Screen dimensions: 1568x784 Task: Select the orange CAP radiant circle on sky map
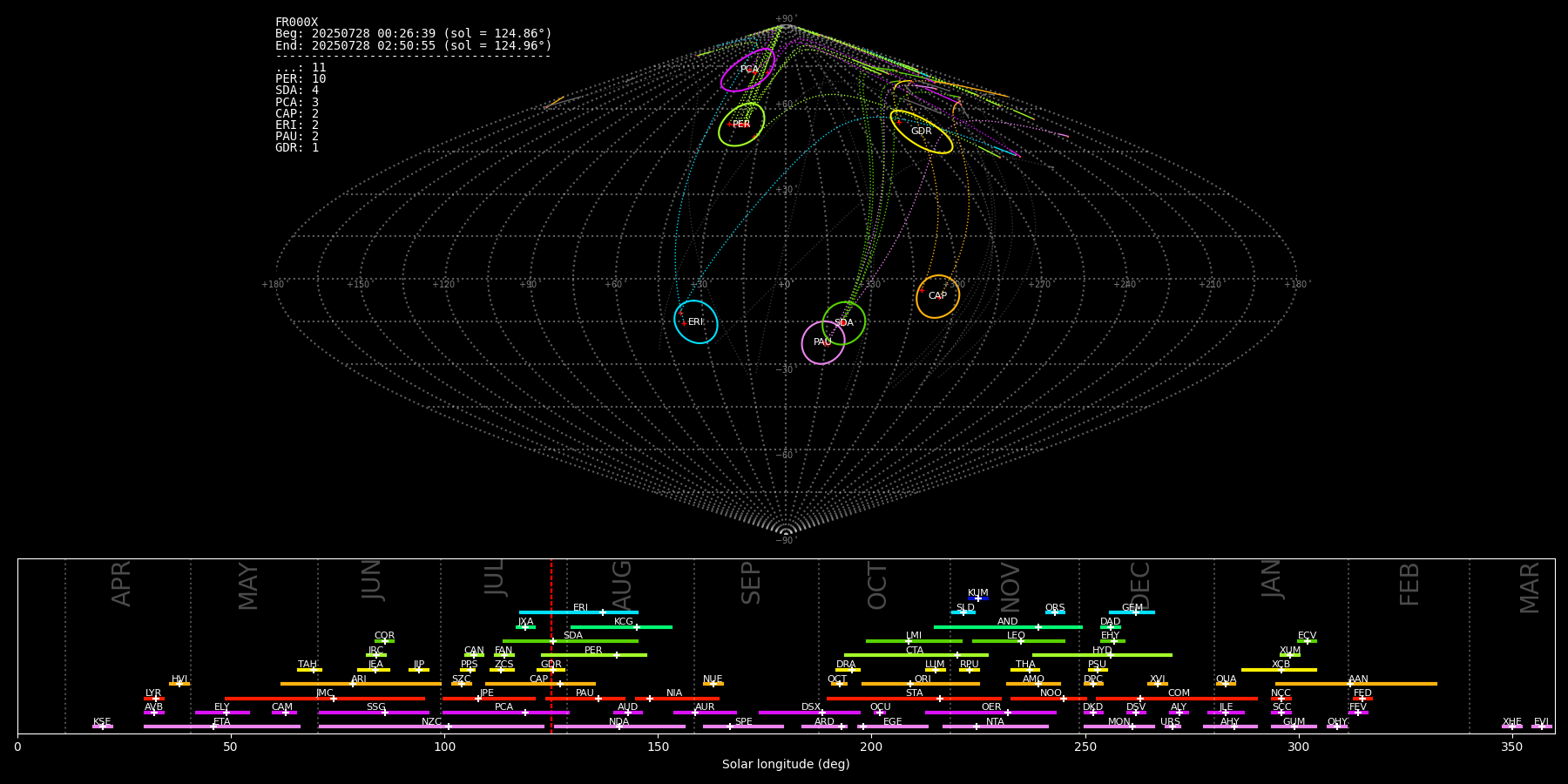coord(937,296)
